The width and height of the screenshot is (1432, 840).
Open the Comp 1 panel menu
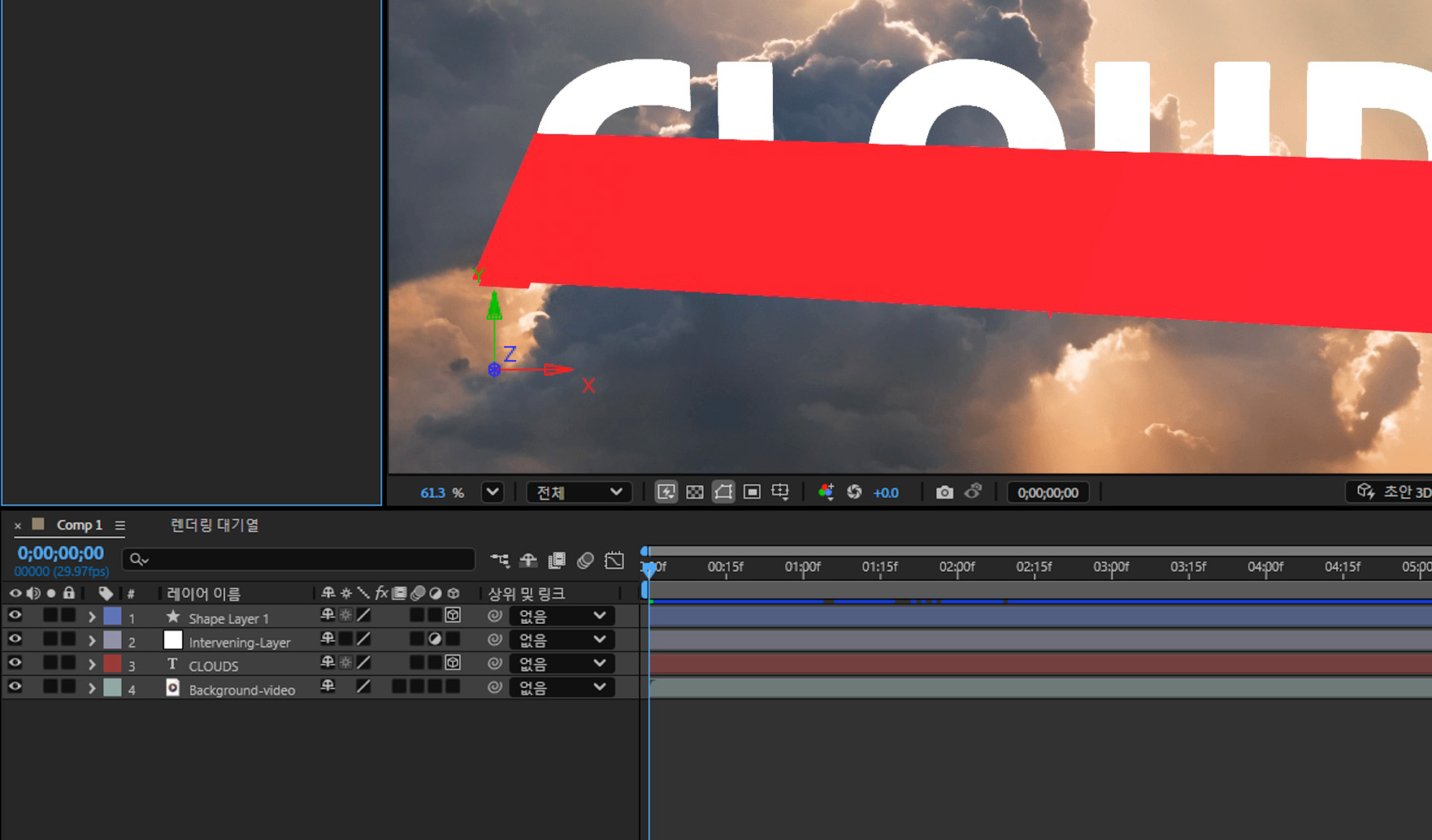click(120, 526)
